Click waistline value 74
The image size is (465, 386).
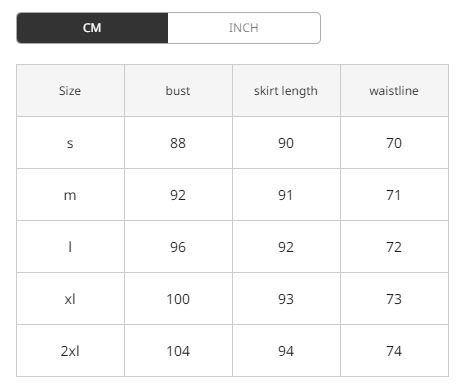pyautogui.click(x=394, y=351)
